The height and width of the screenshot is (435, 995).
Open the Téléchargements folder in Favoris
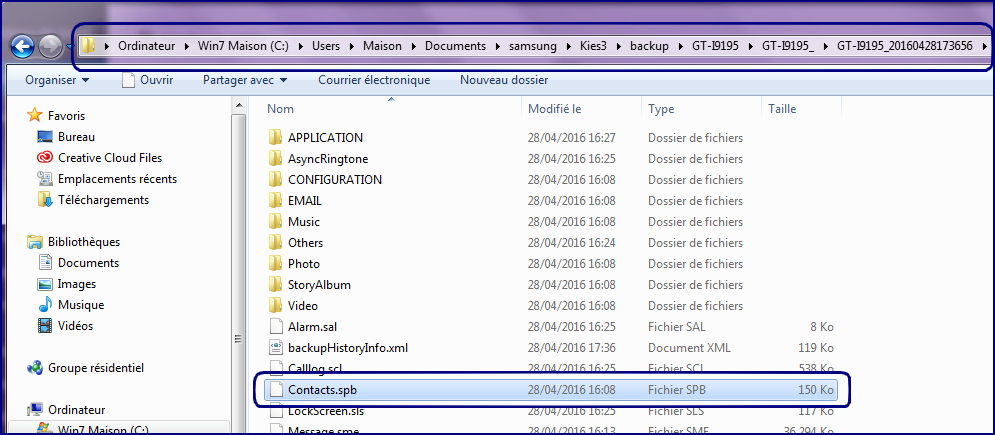tap(103, 200)
